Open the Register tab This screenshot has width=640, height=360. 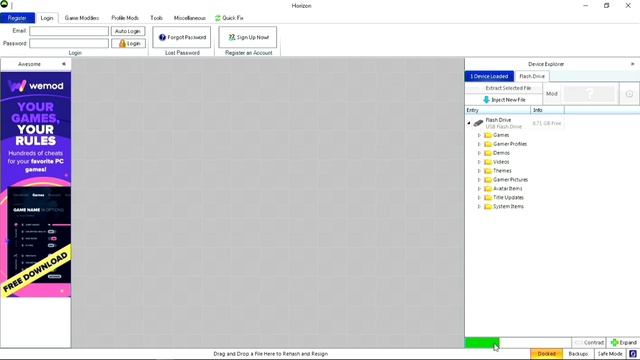click(x=17, y=18)
